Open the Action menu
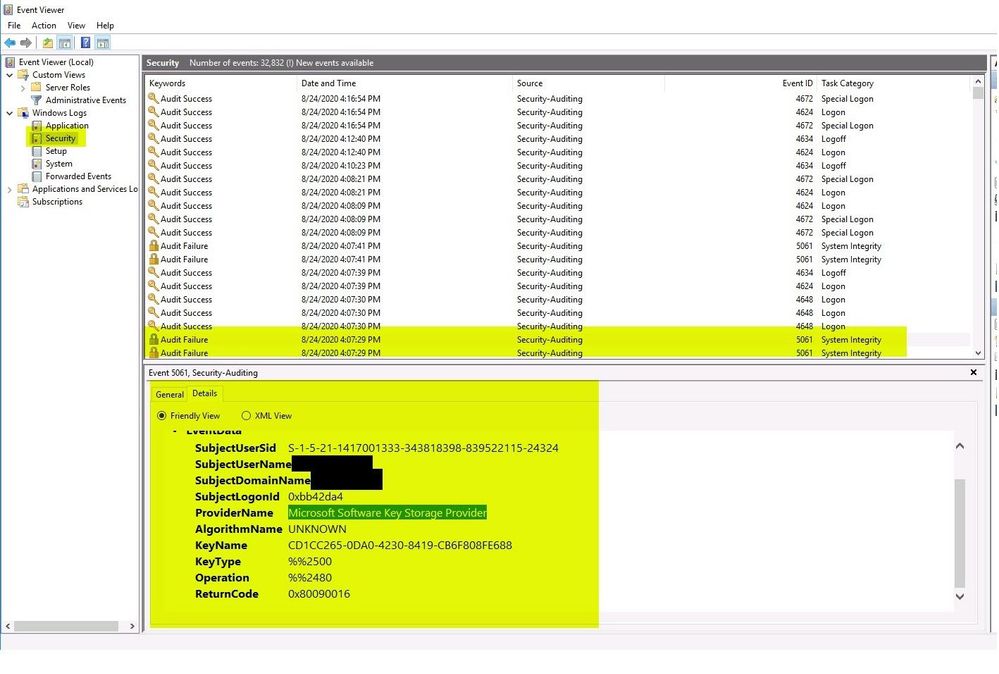This screenshot has height=674, width=999. click(44, 25)
